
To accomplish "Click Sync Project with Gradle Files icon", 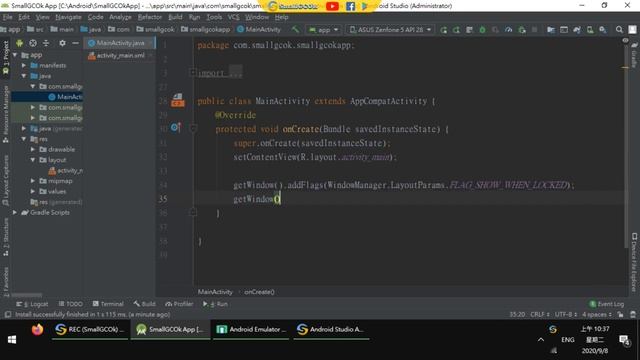I will click(x=577, y=30).
